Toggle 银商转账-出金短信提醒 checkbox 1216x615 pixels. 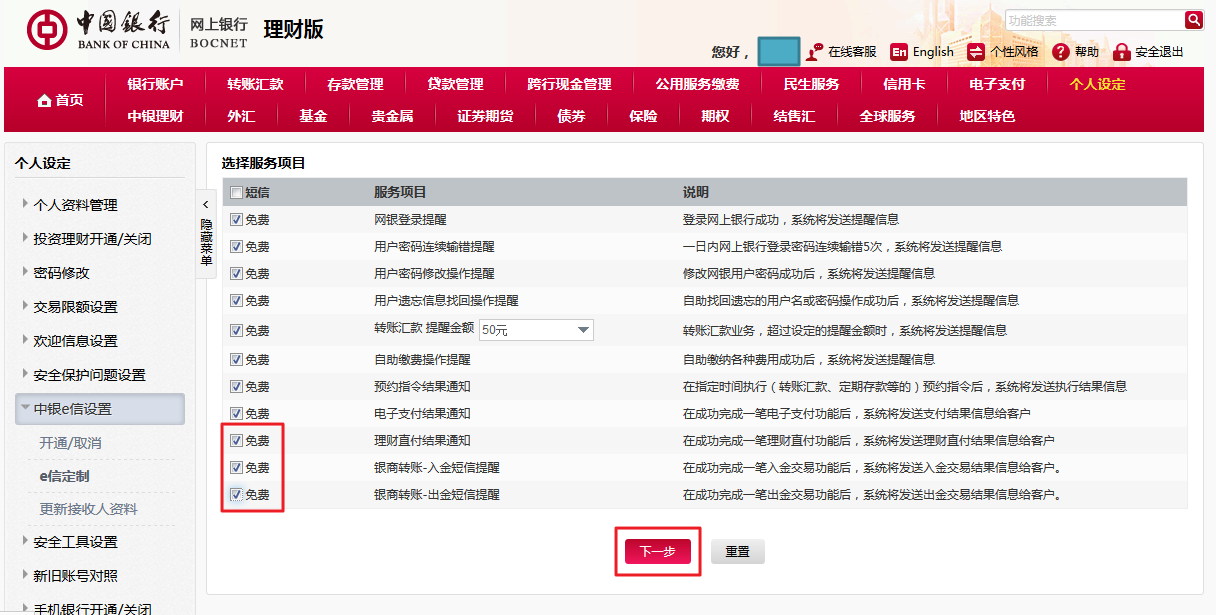236,494
